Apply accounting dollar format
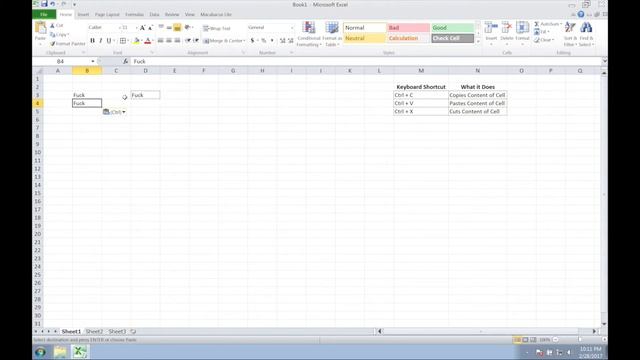Screen dimensions: 640x360 [252, 40]
